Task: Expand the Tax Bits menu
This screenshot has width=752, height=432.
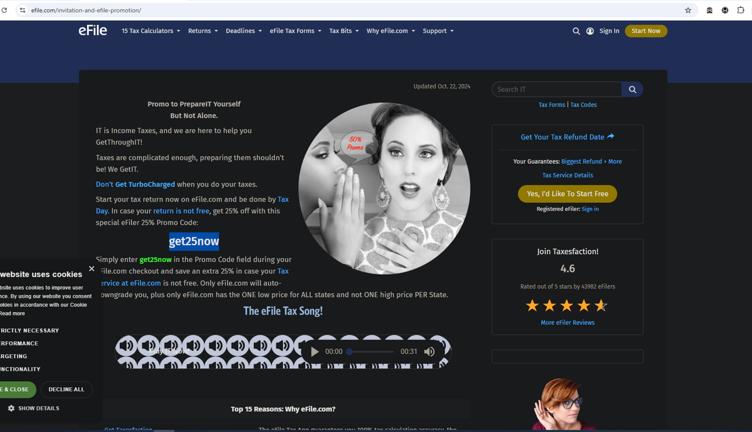Action: 344,31
